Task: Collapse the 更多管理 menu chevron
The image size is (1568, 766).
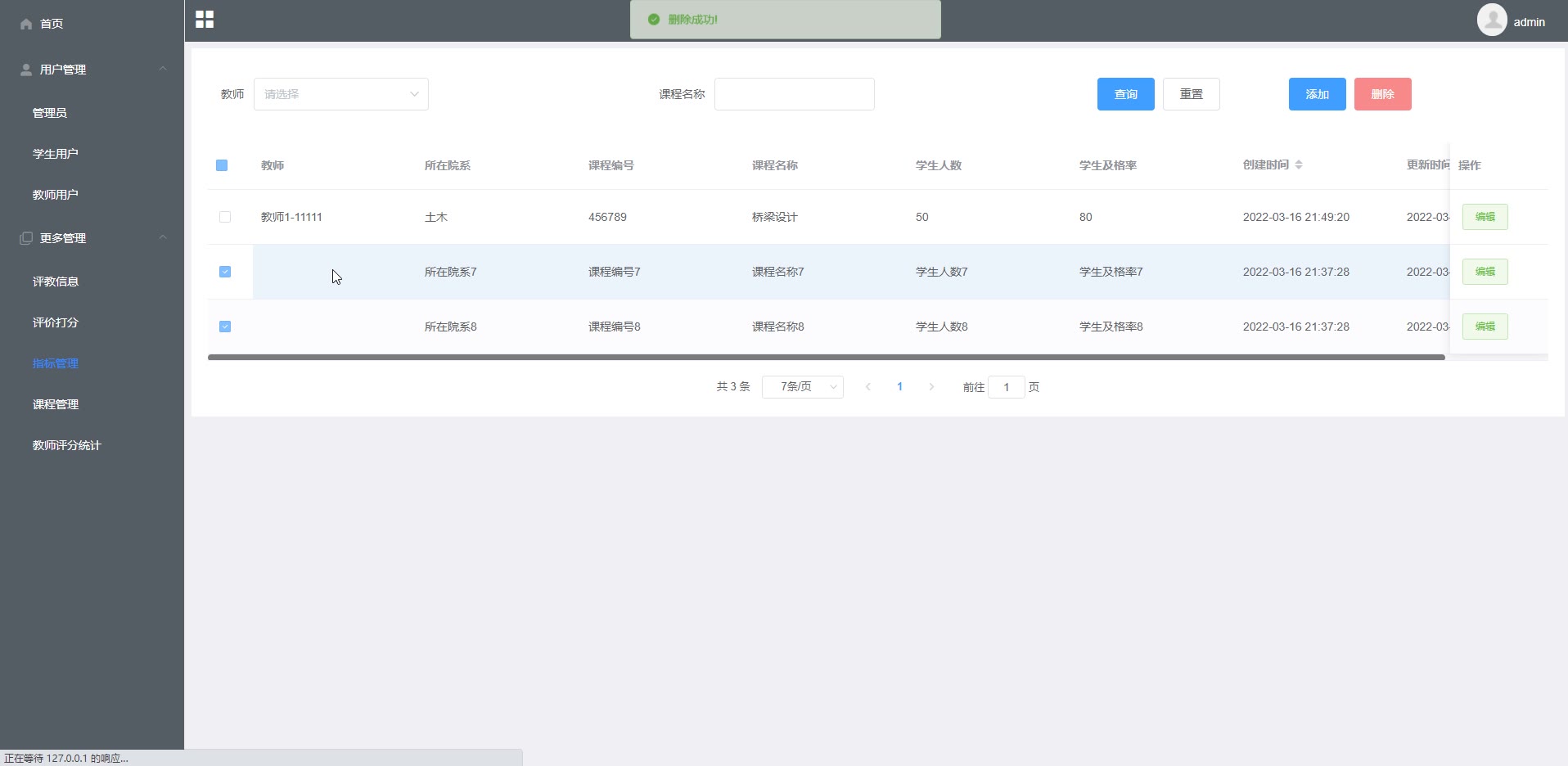Action: [x=163, y=237]
